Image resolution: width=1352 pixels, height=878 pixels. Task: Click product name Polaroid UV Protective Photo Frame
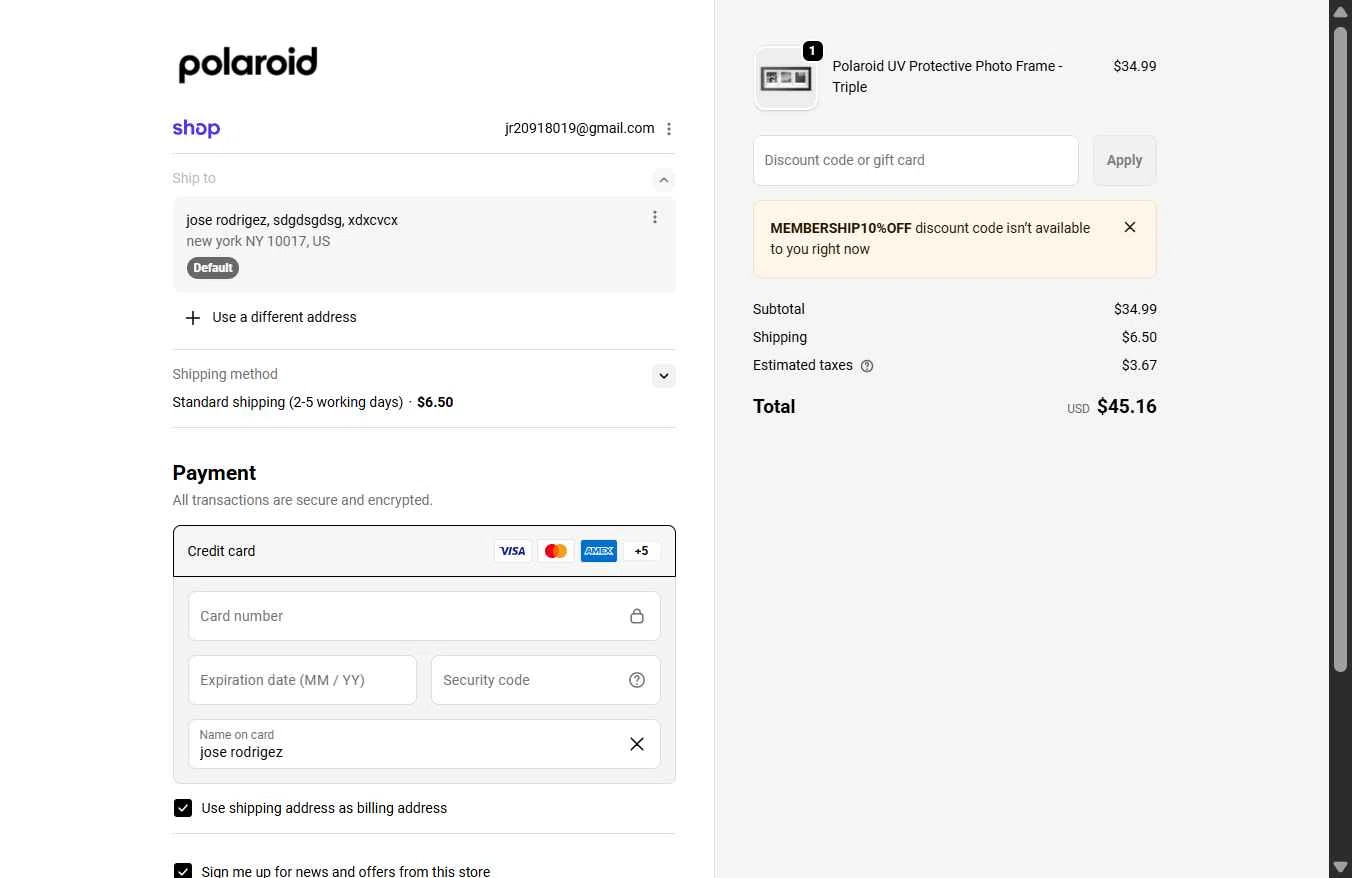(x=947, y=76)
